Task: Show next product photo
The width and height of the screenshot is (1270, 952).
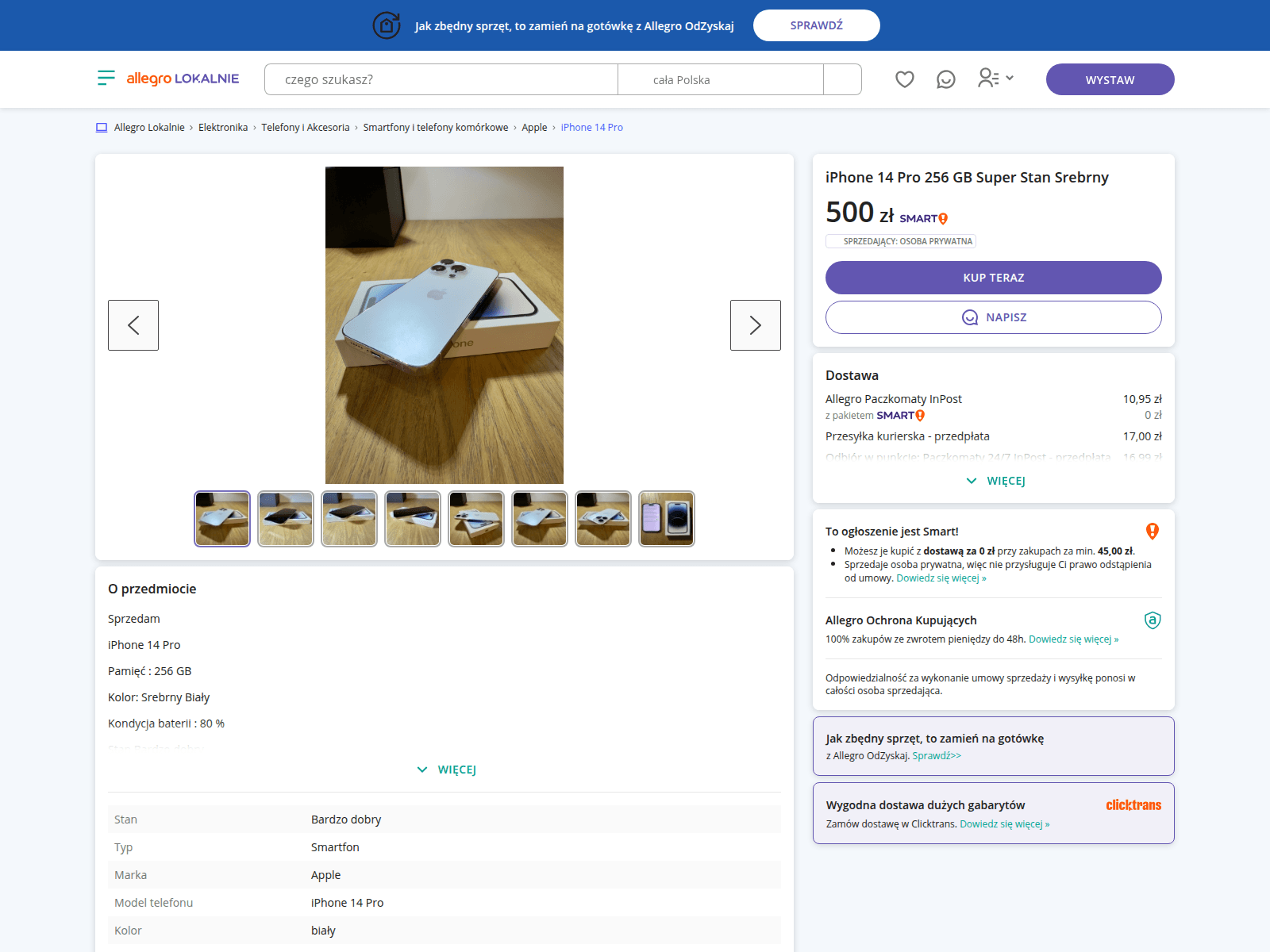Action: point(756,325)
